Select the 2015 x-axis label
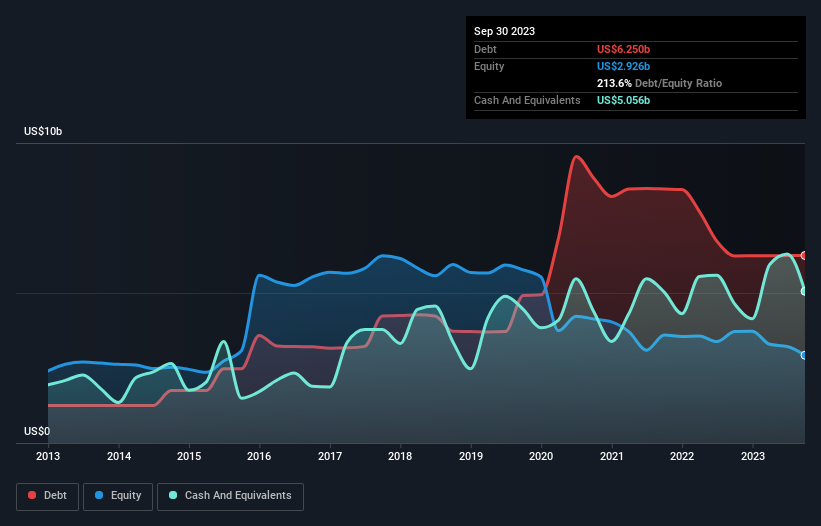The height and width of the screenshot is (526, 821). pos(189,456)
